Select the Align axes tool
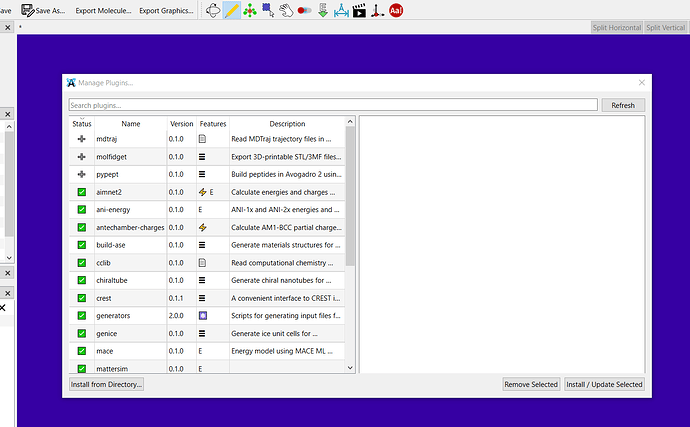This screenshot has width=690, height=427. (x=377, y=10)
